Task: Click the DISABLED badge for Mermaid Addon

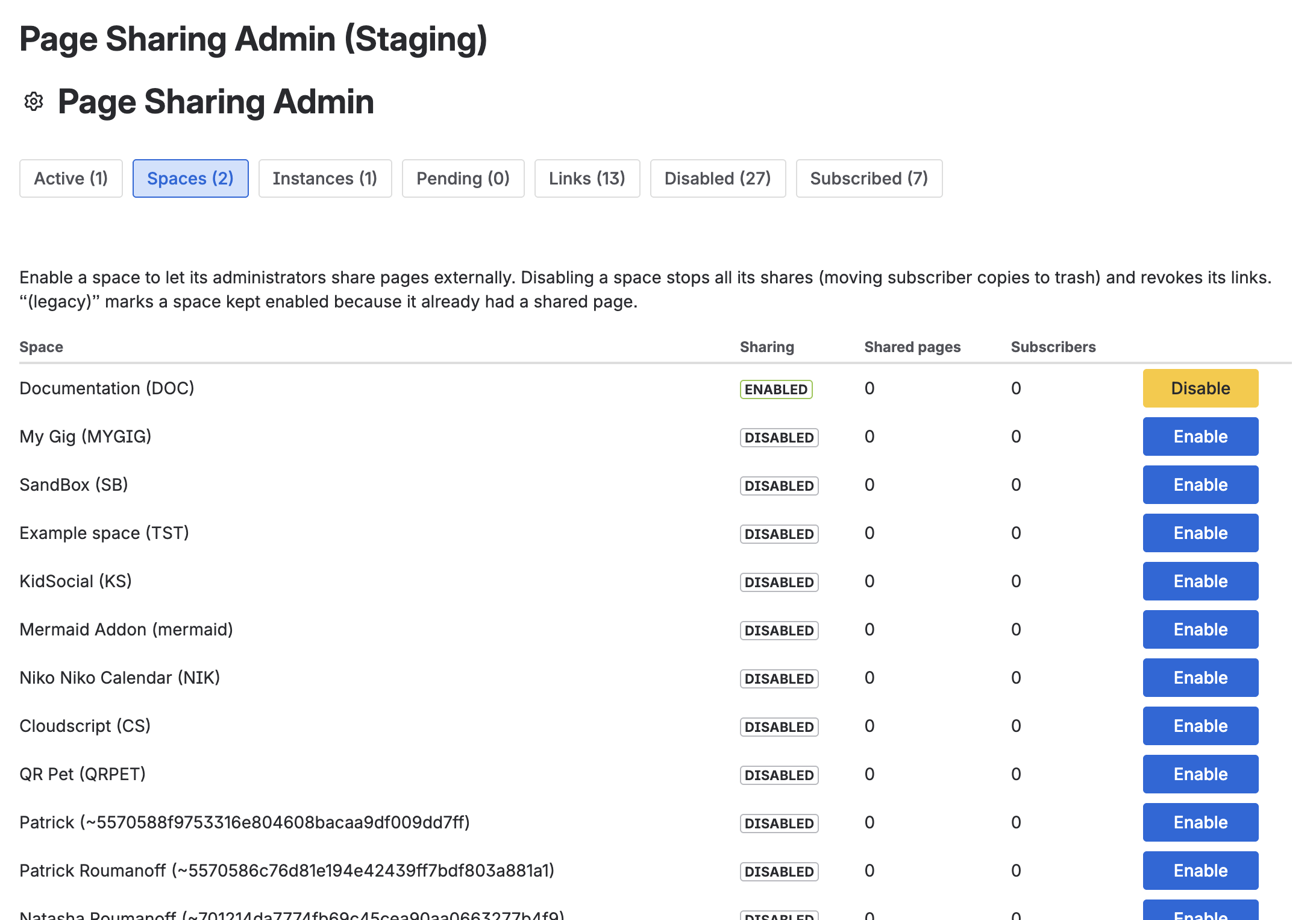Action: 779,631
